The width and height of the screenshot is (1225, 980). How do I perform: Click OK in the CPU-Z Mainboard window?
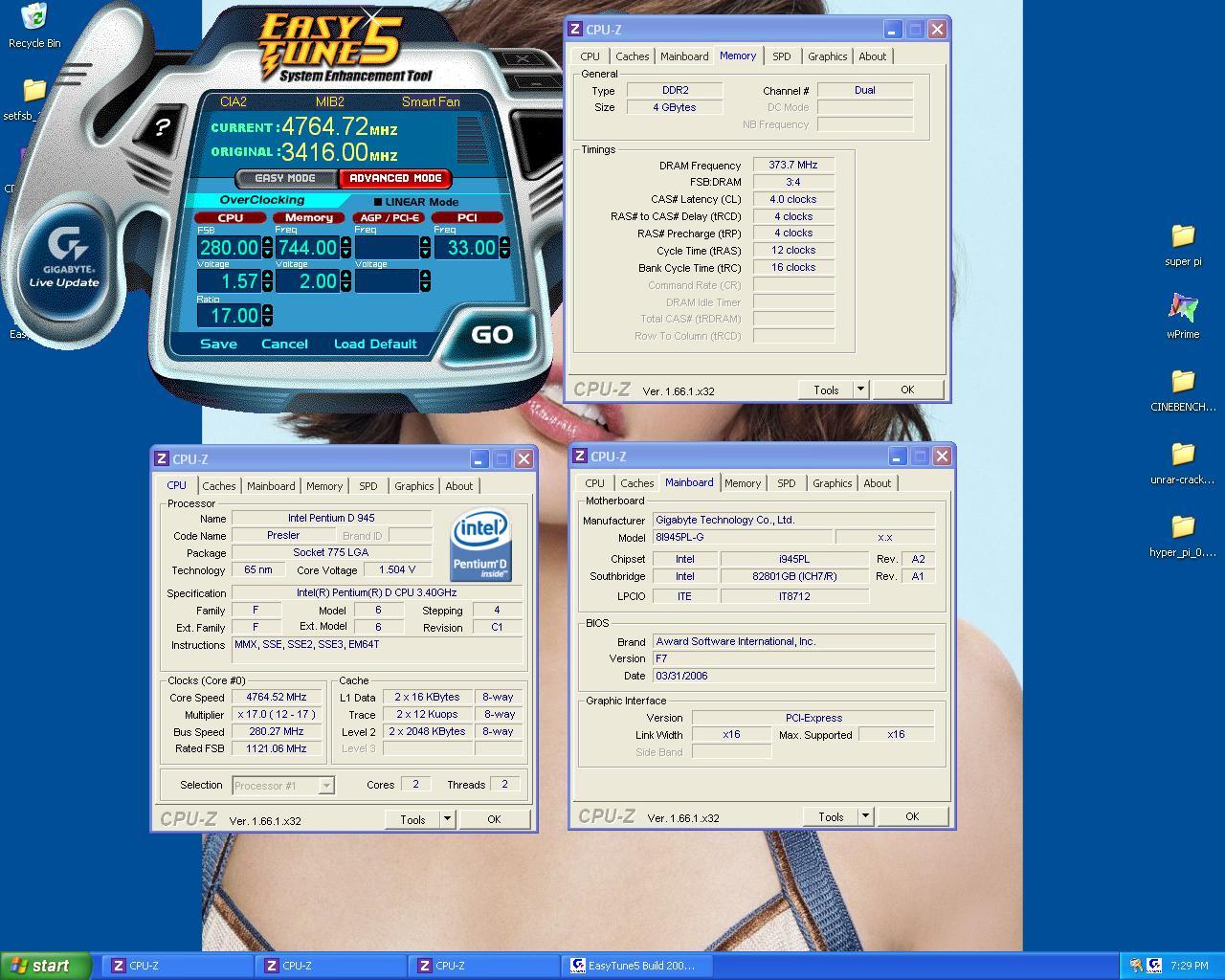tap(912, 816)
